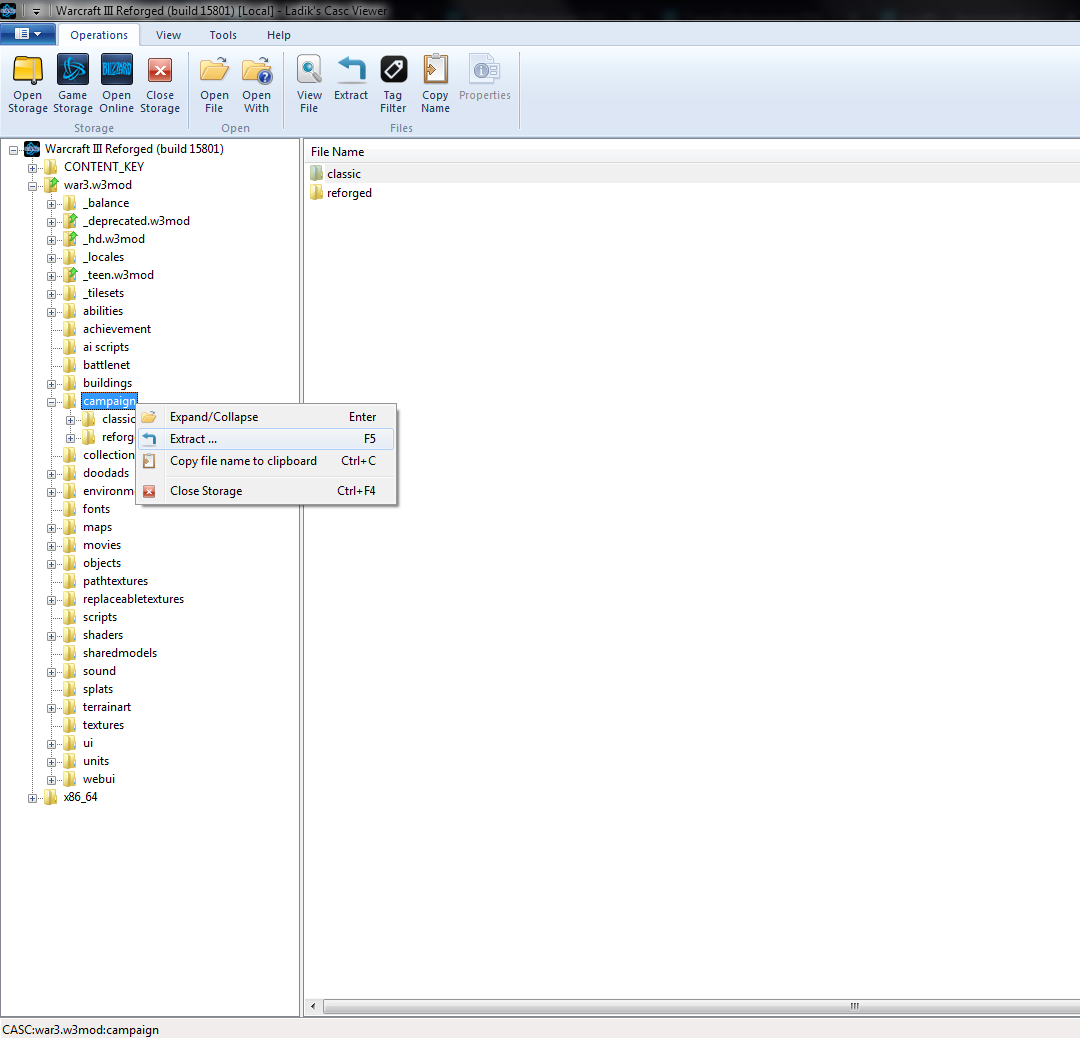Open the application menu button

pos(28,34)
